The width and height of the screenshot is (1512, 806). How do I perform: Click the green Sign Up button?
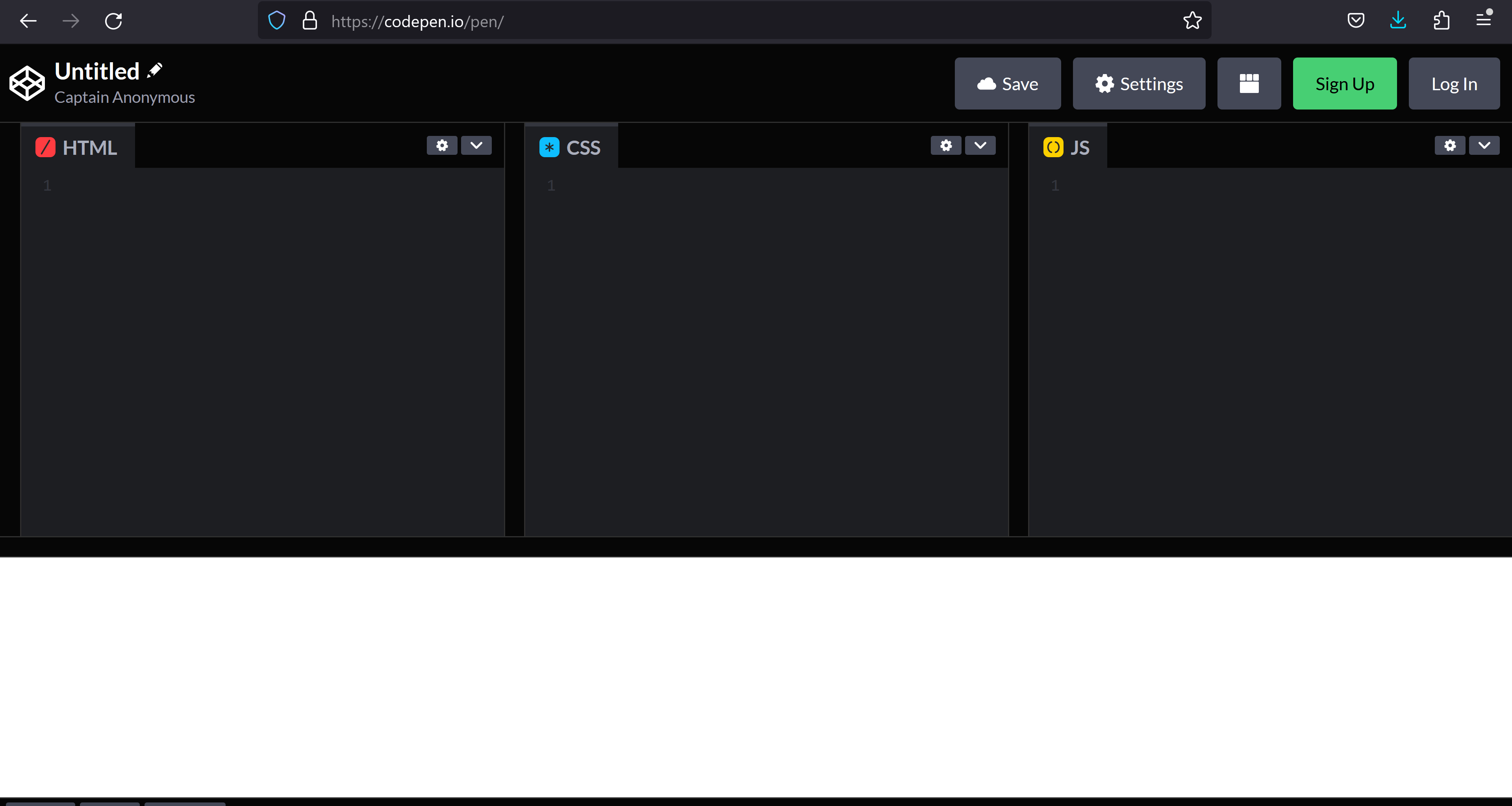(1344, 84)
